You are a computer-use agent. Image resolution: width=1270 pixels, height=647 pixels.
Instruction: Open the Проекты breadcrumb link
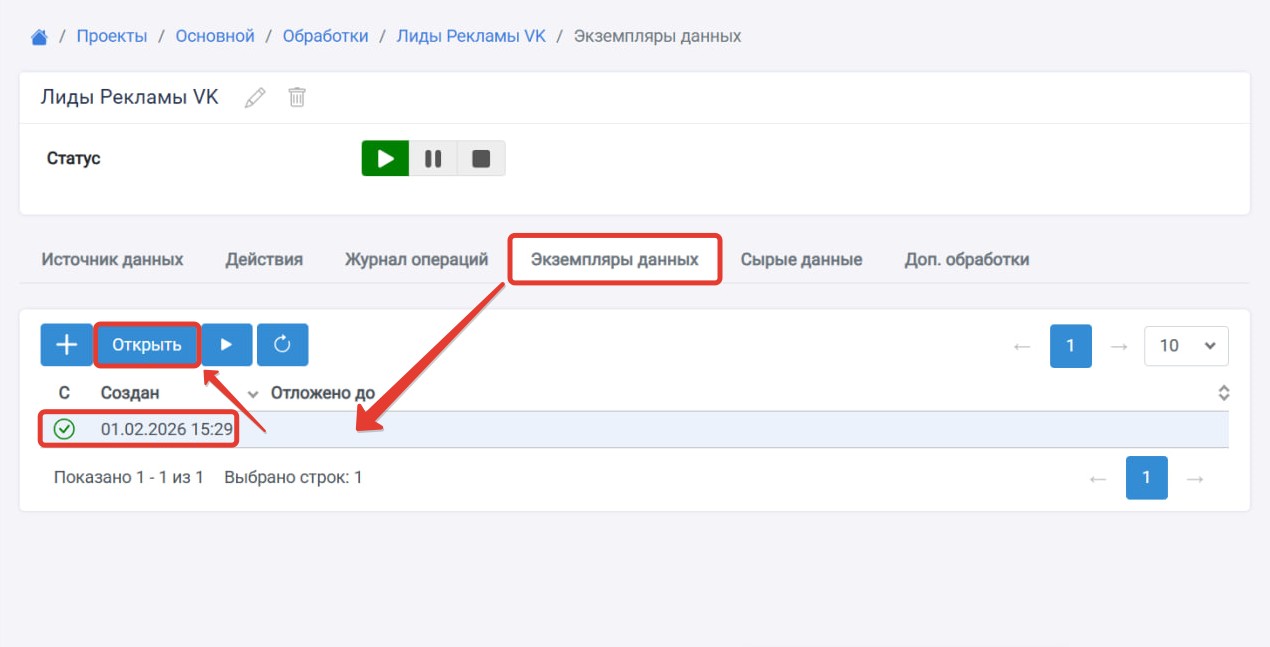pyautogui.click(x=112, y=36)
